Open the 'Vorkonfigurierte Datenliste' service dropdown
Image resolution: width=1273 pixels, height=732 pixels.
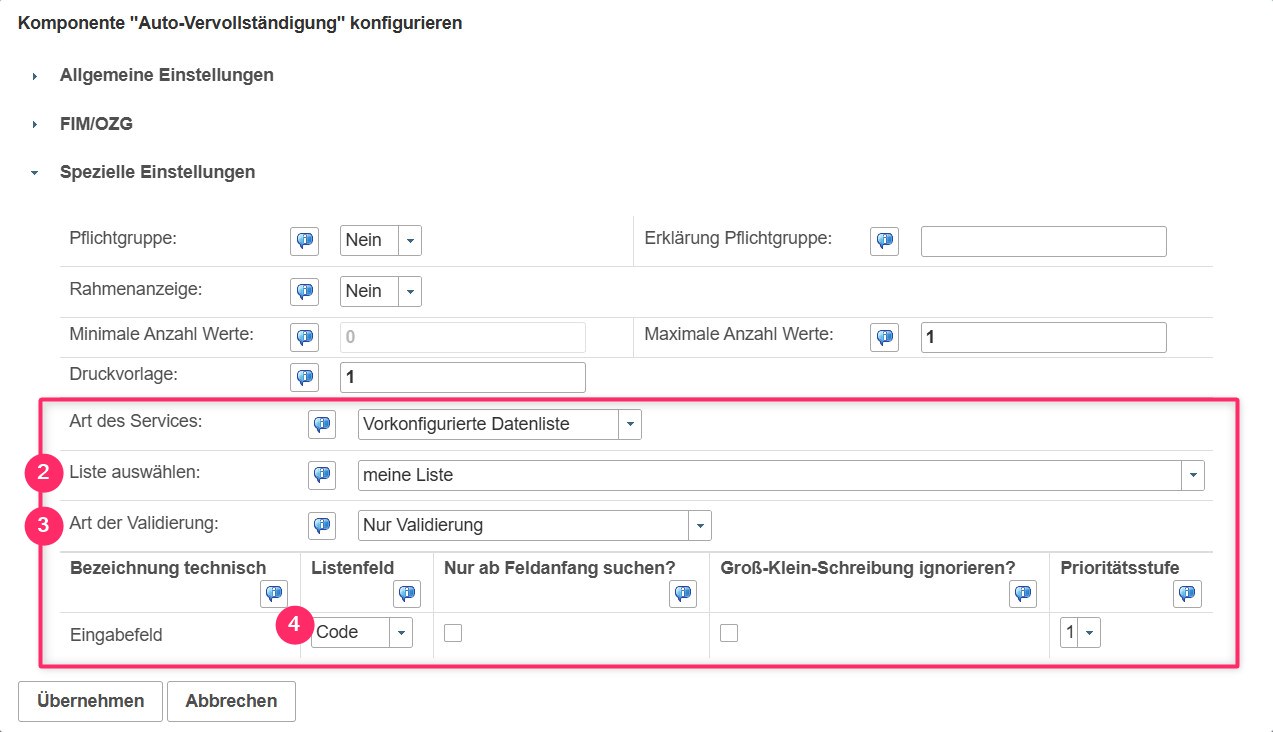[x=500, y=424]
